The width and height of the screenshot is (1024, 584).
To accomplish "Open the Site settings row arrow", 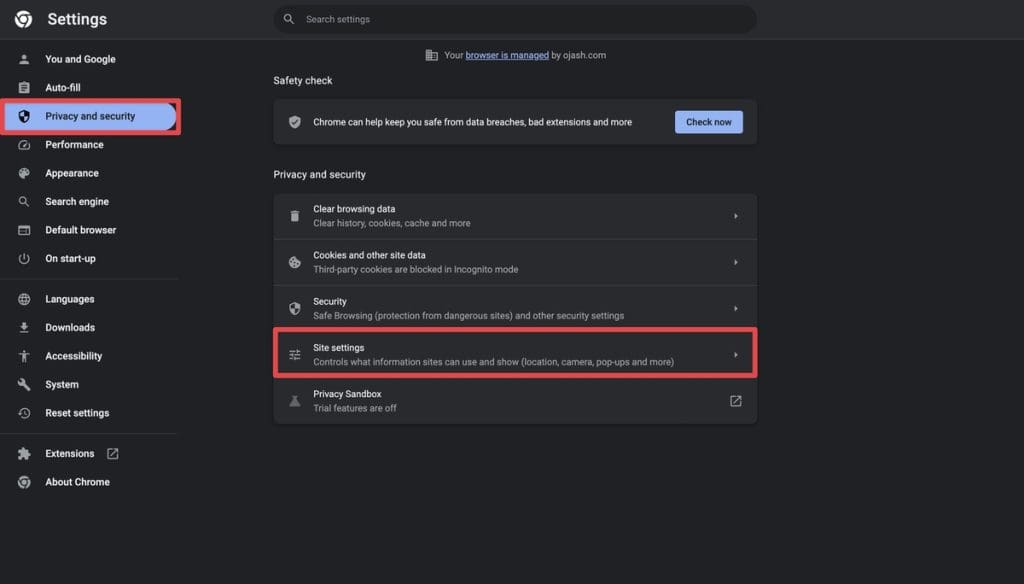I will [x=735, y=355].
